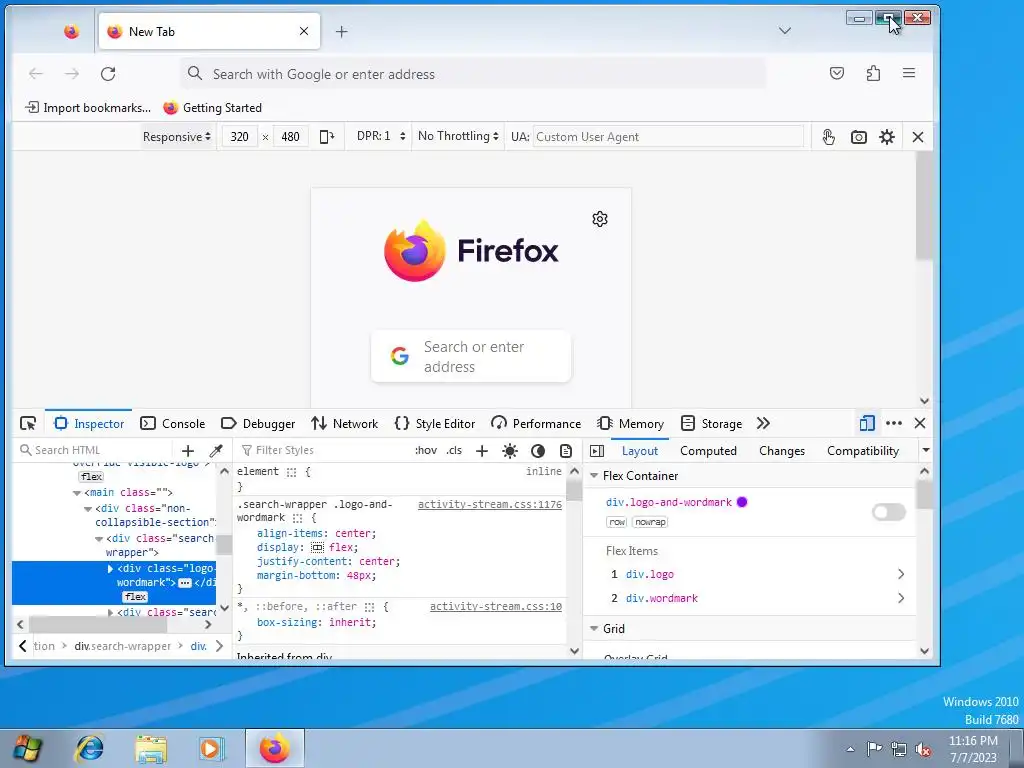Image resolution: width=1024 pixels, height=768 pixels.
Task: Open the Memory tab
Action: coord(631,423)
